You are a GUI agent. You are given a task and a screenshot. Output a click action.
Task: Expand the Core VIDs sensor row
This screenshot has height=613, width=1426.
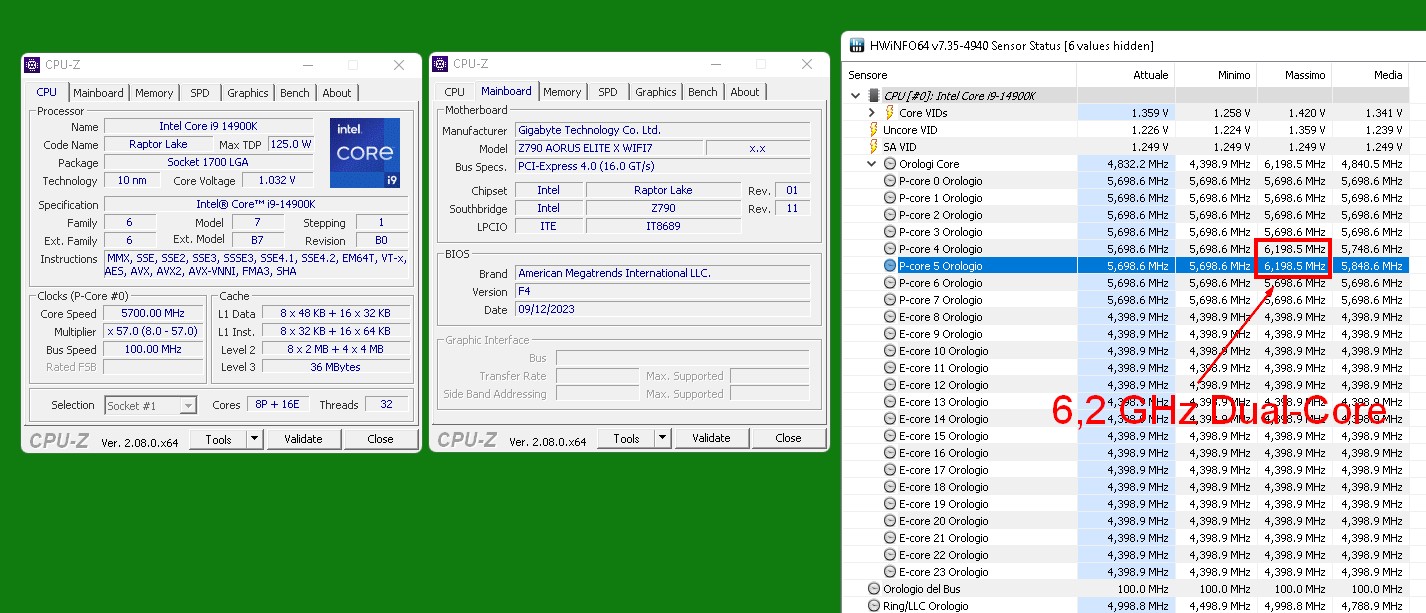(872, 113)
